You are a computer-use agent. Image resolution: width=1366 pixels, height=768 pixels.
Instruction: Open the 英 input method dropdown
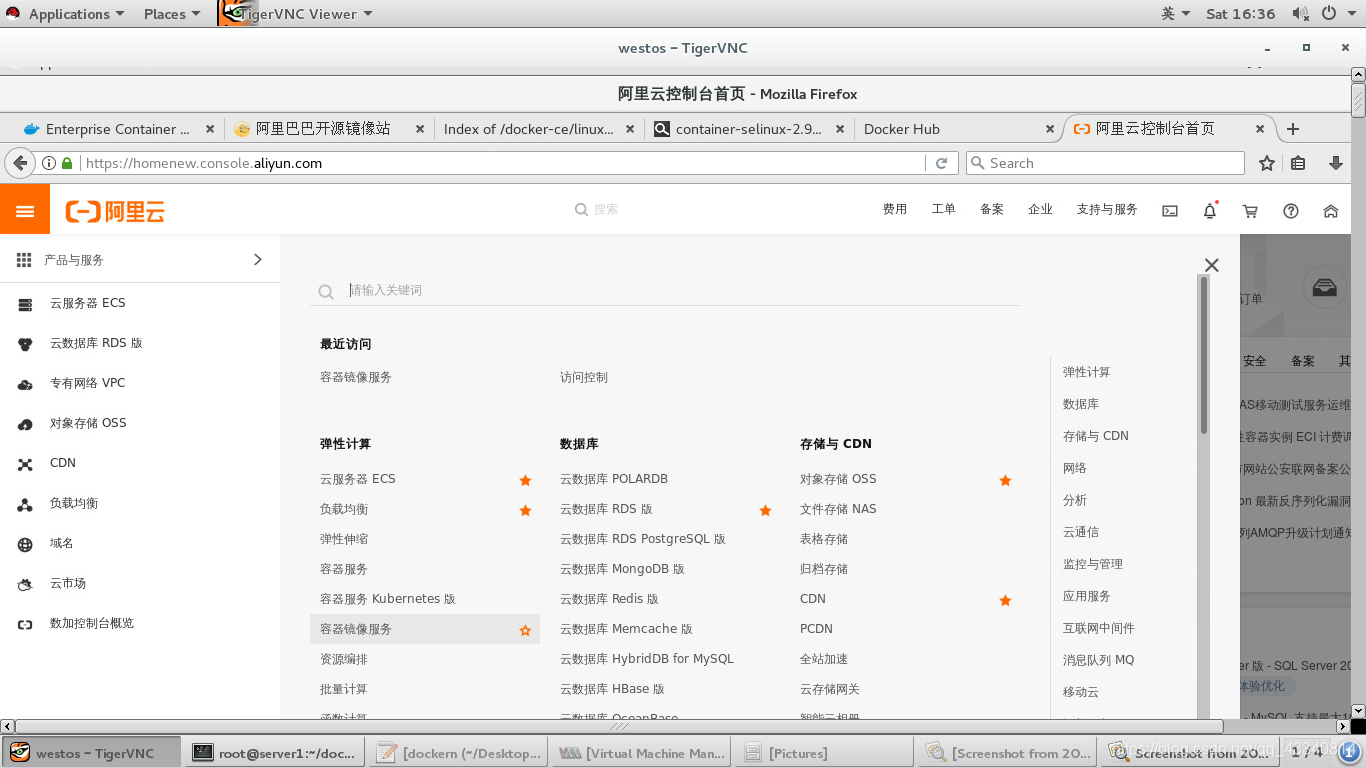(x=1176, y=14)
